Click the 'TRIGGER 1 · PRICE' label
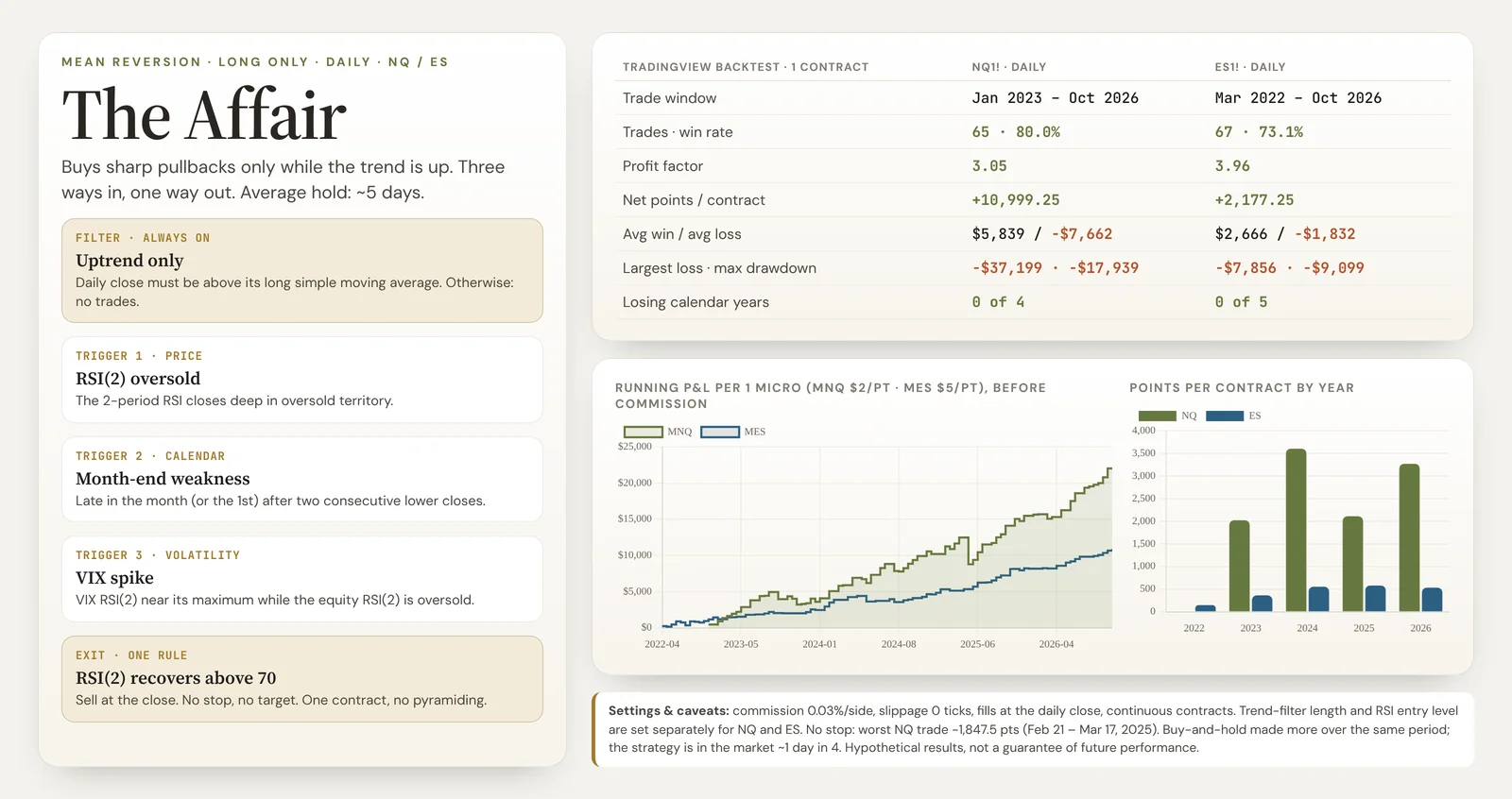This screenshot has height=799, width=1512. tap(139, 356)
